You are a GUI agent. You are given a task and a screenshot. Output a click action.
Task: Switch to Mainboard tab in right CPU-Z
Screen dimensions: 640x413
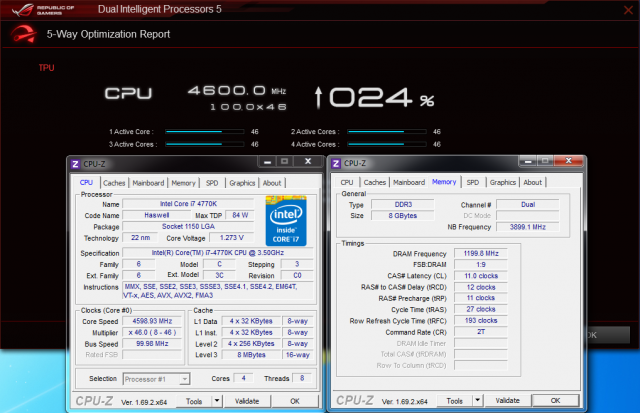409,182
